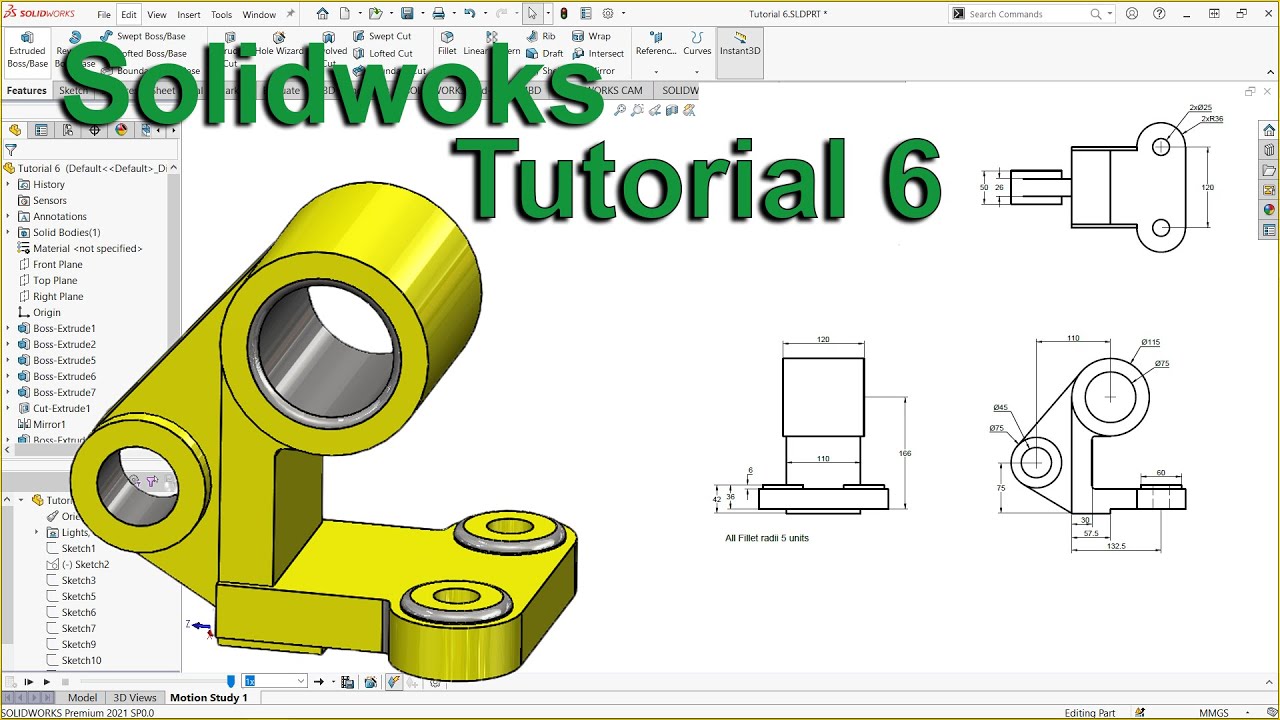Click the Fillet tool
The image size is (1280, 720).
pos(447,44)
